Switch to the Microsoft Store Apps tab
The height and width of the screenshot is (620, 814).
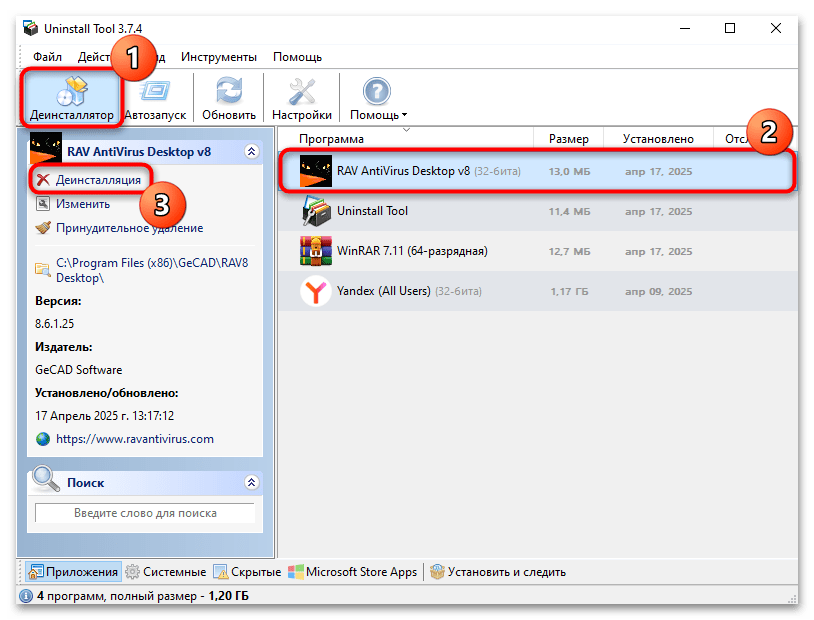[353, 572]
